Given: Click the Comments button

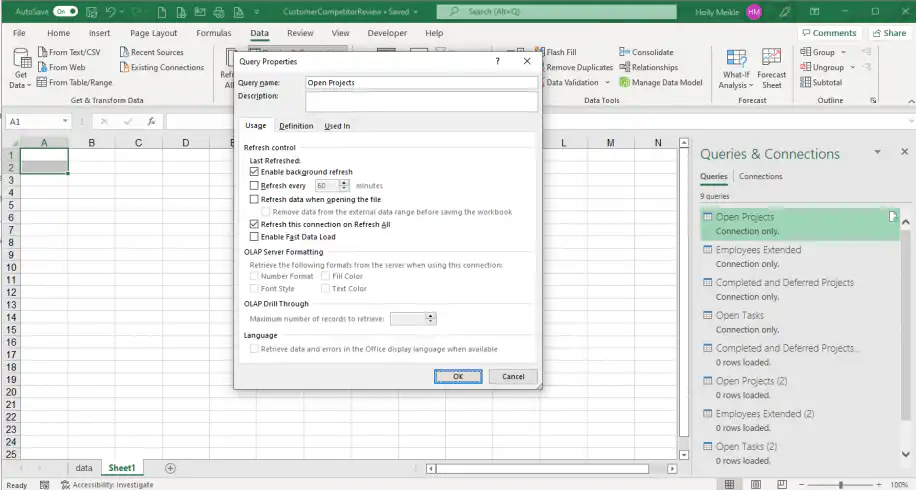Looking at the screenshot, I should point(829,33).
